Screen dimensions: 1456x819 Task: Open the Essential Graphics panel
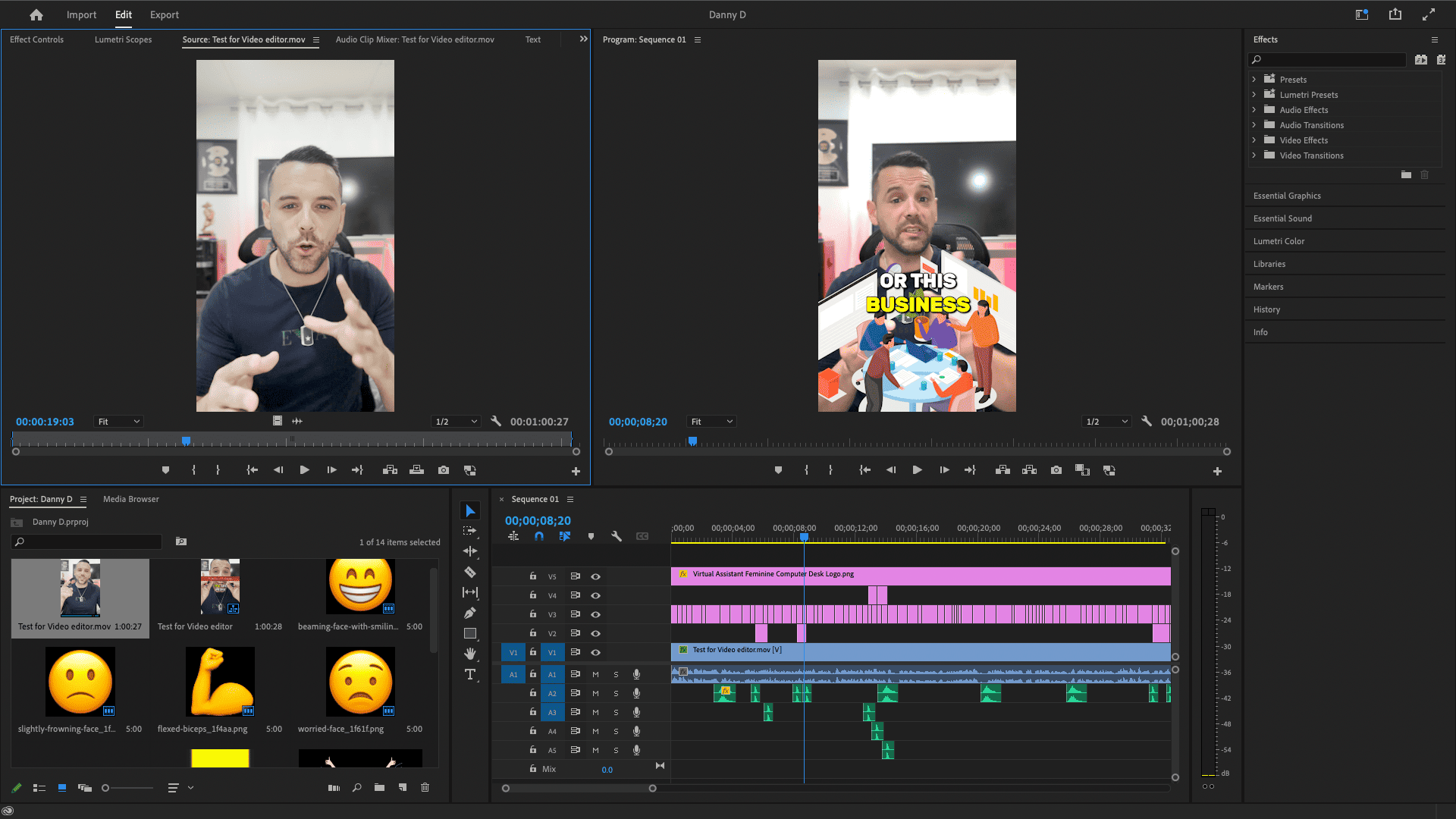tap(1287, 196)
